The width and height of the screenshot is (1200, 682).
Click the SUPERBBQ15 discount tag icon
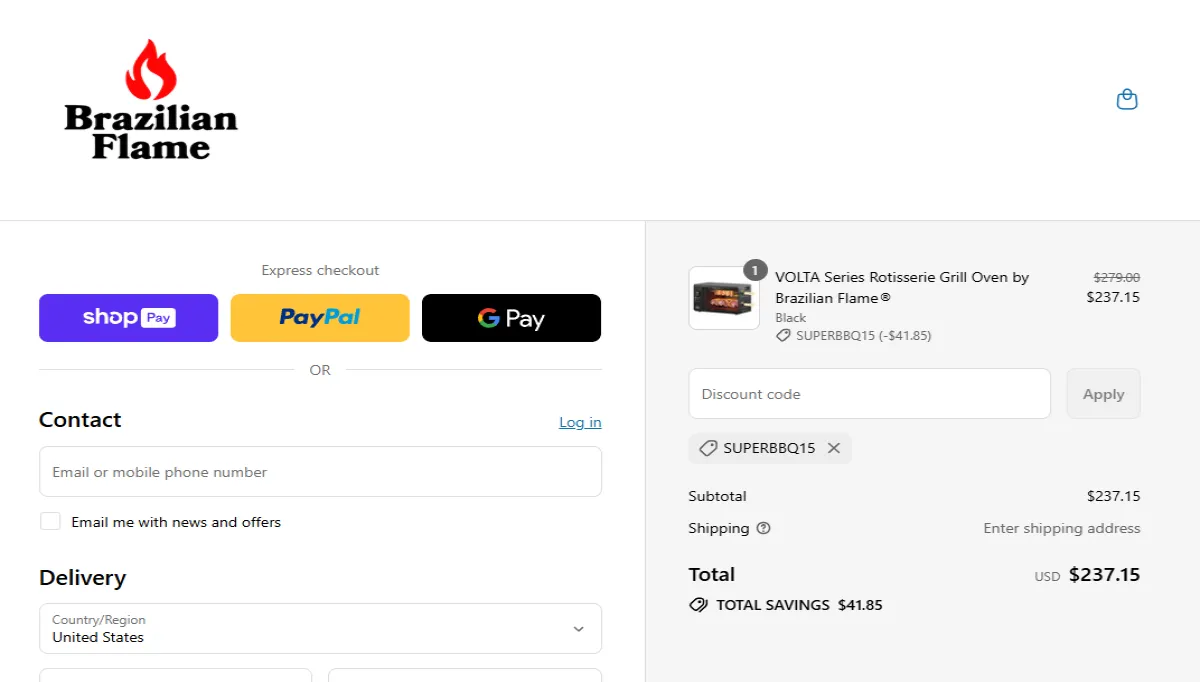click(x=708, y=448)
